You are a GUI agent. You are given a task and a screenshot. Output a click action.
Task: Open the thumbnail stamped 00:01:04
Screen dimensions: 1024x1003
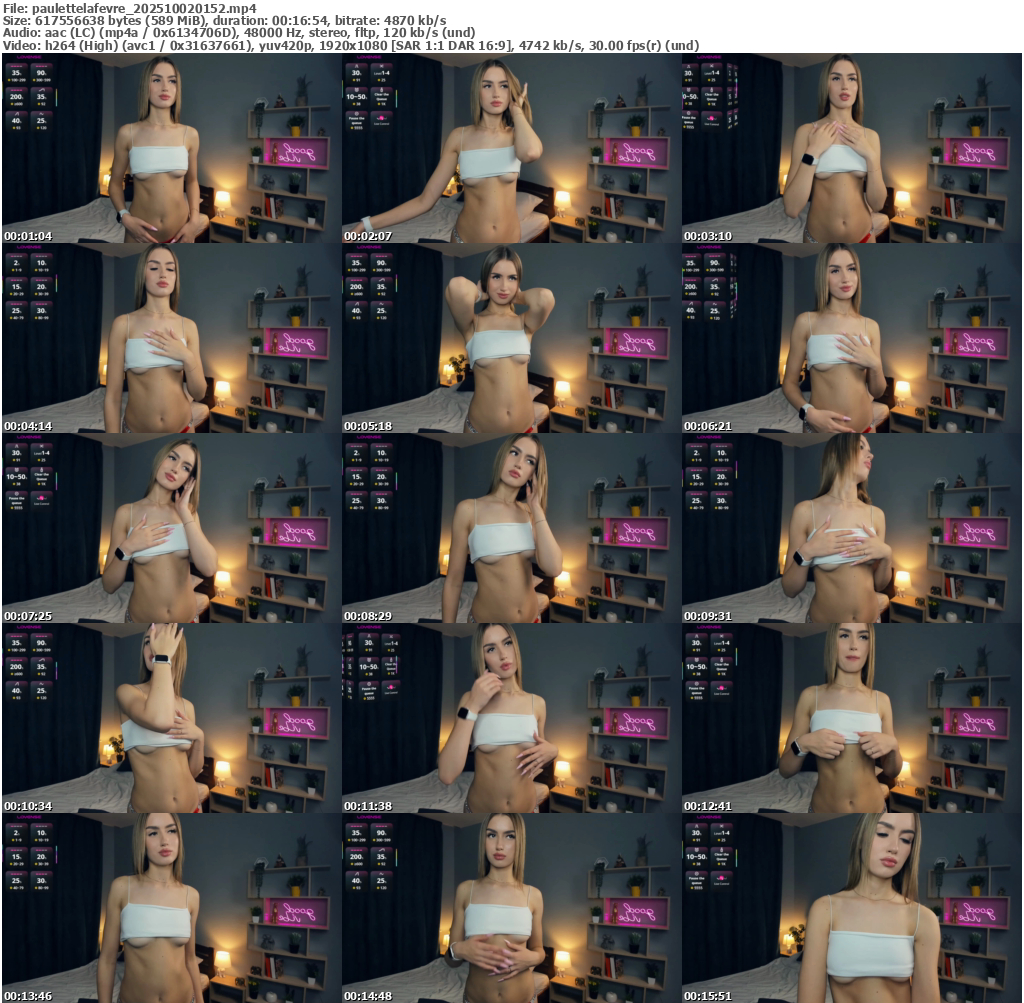[171, 148]
